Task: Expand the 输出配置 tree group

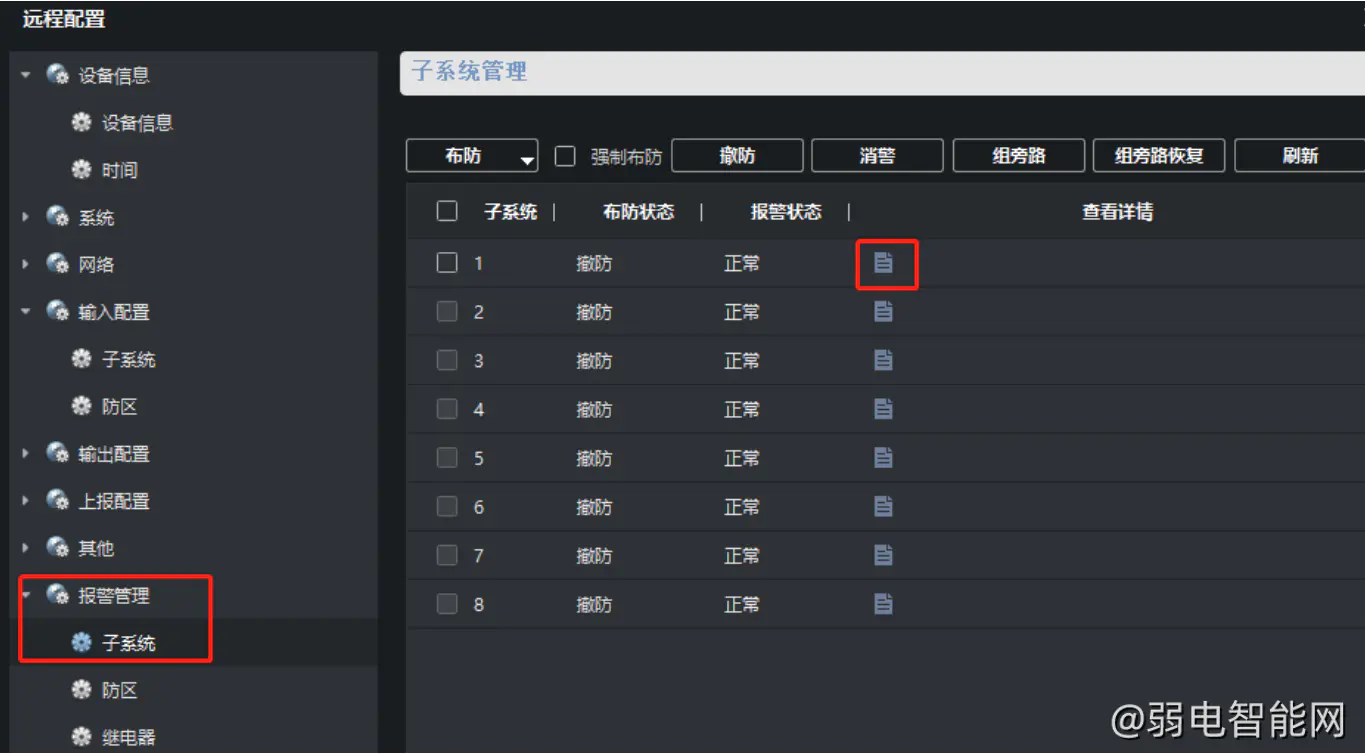Action: coord(26,454)
